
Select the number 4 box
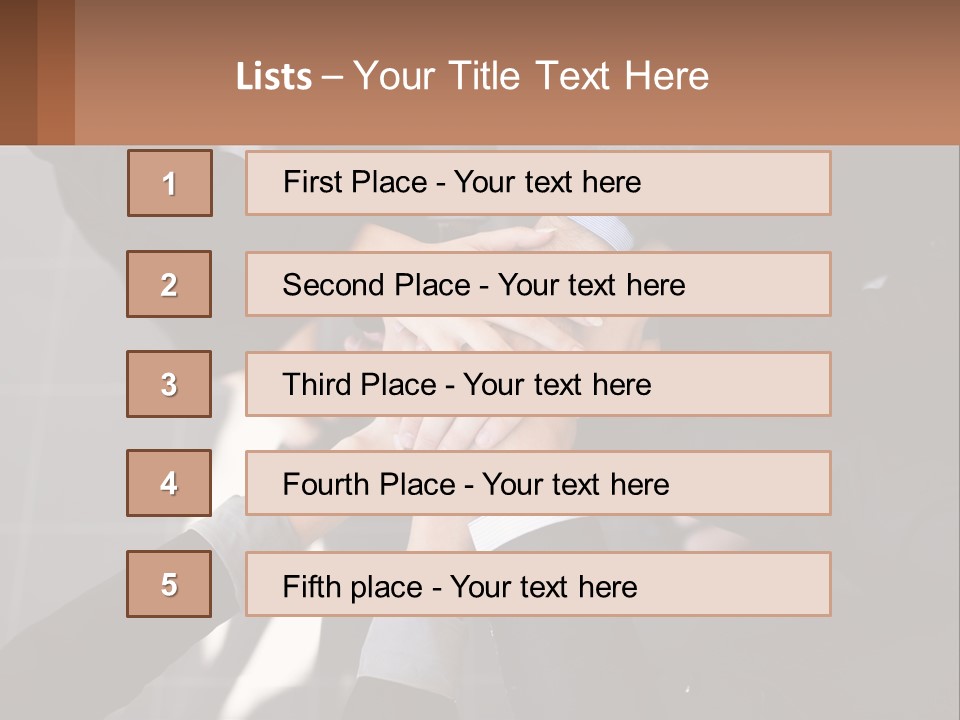pyautogui.click(x=169, y=483)
